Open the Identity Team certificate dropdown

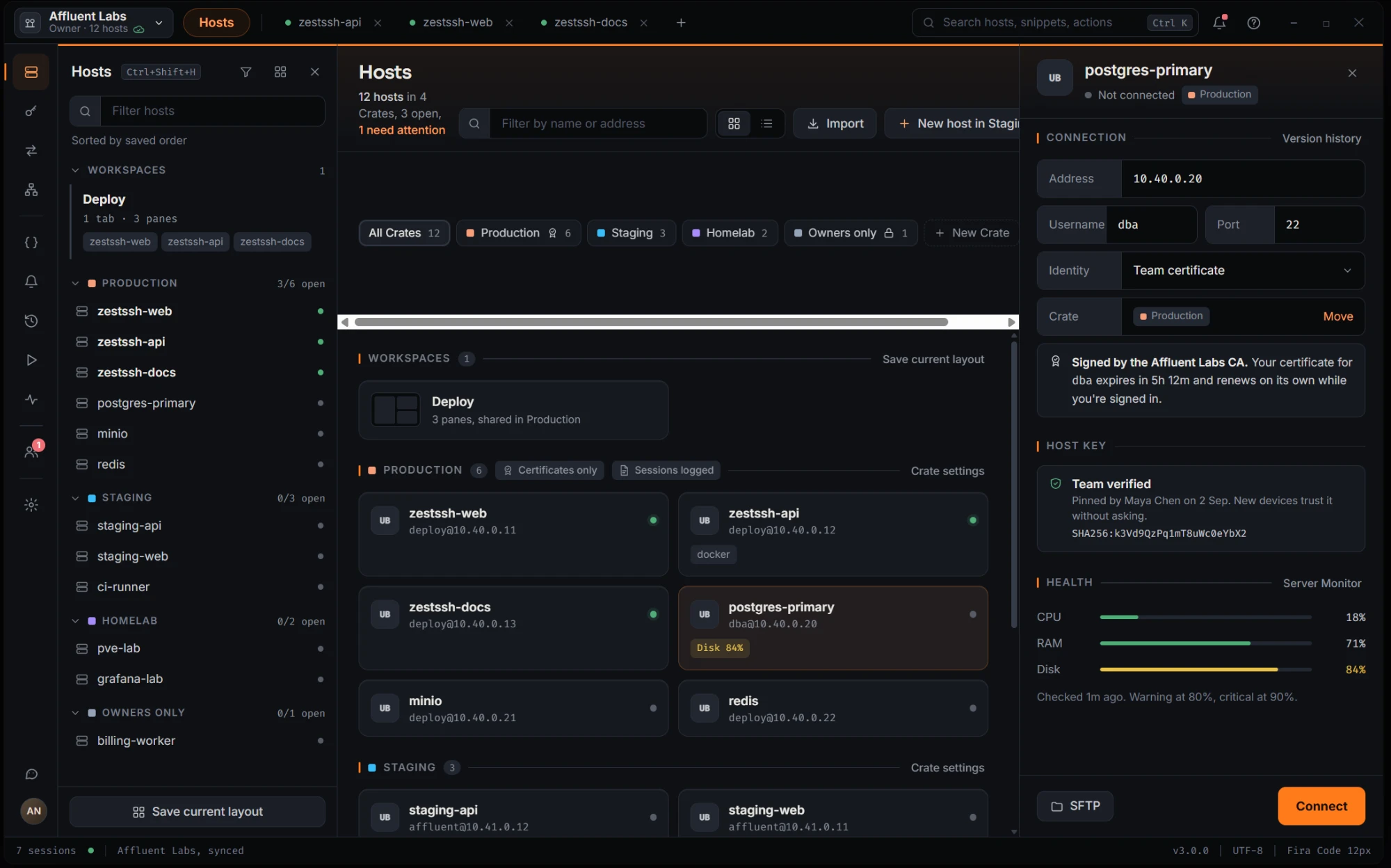pyautogui.click(x=1243, y=271)
